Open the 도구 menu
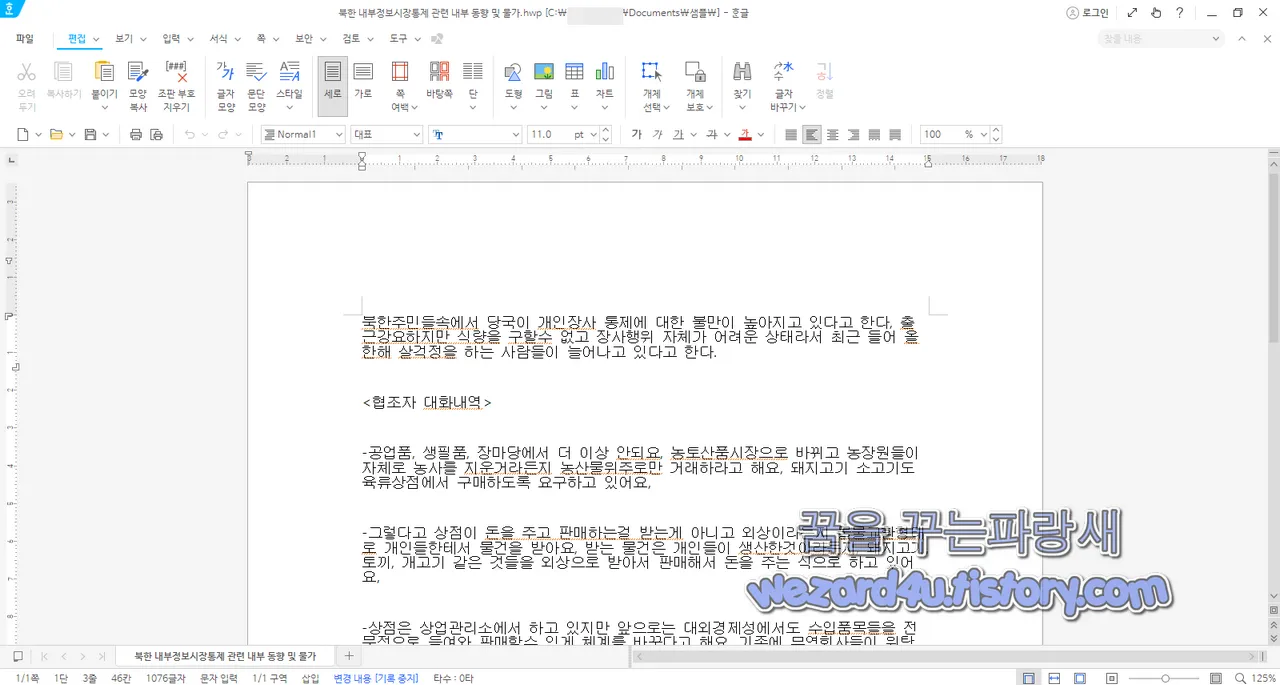 (x=405, y=38)
